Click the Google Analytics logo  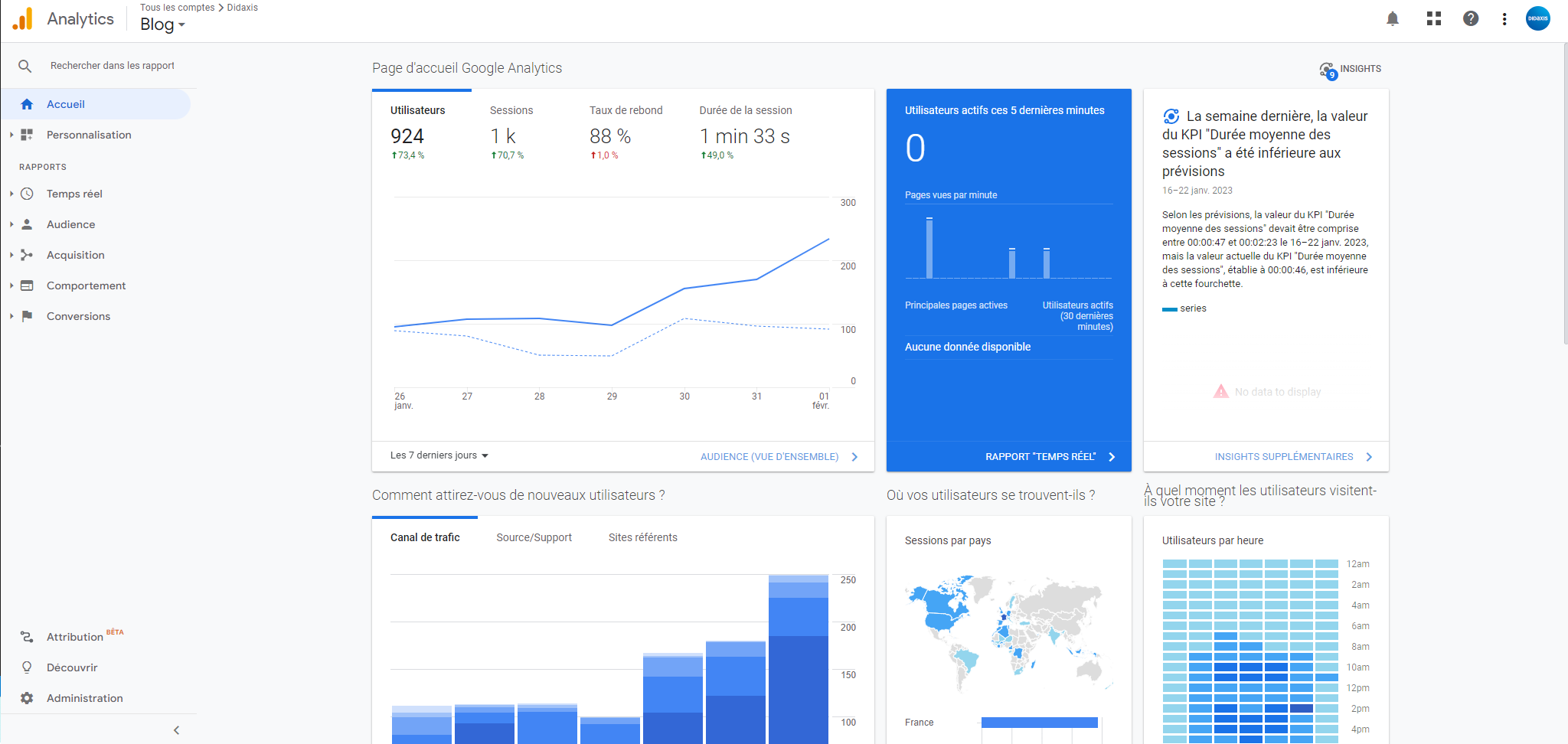pos(23,18)
